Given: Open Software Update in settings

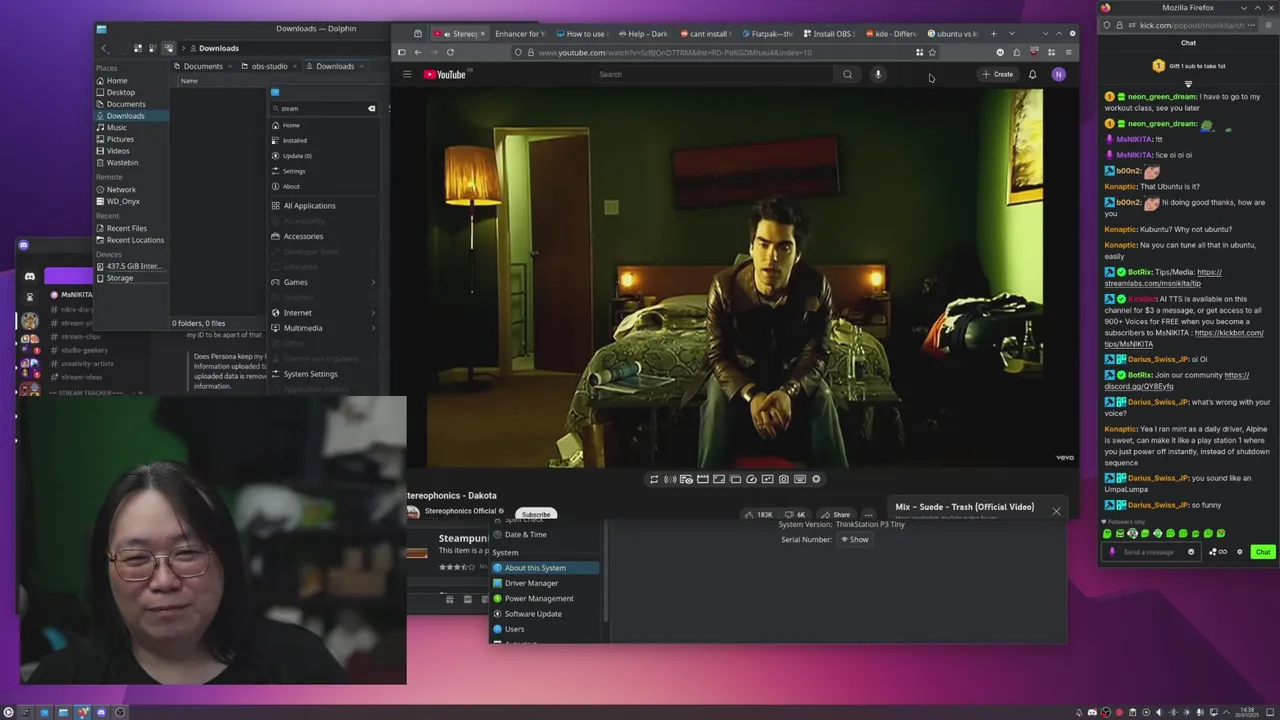Looking at the screenshot, I should (x=545, y=614).
